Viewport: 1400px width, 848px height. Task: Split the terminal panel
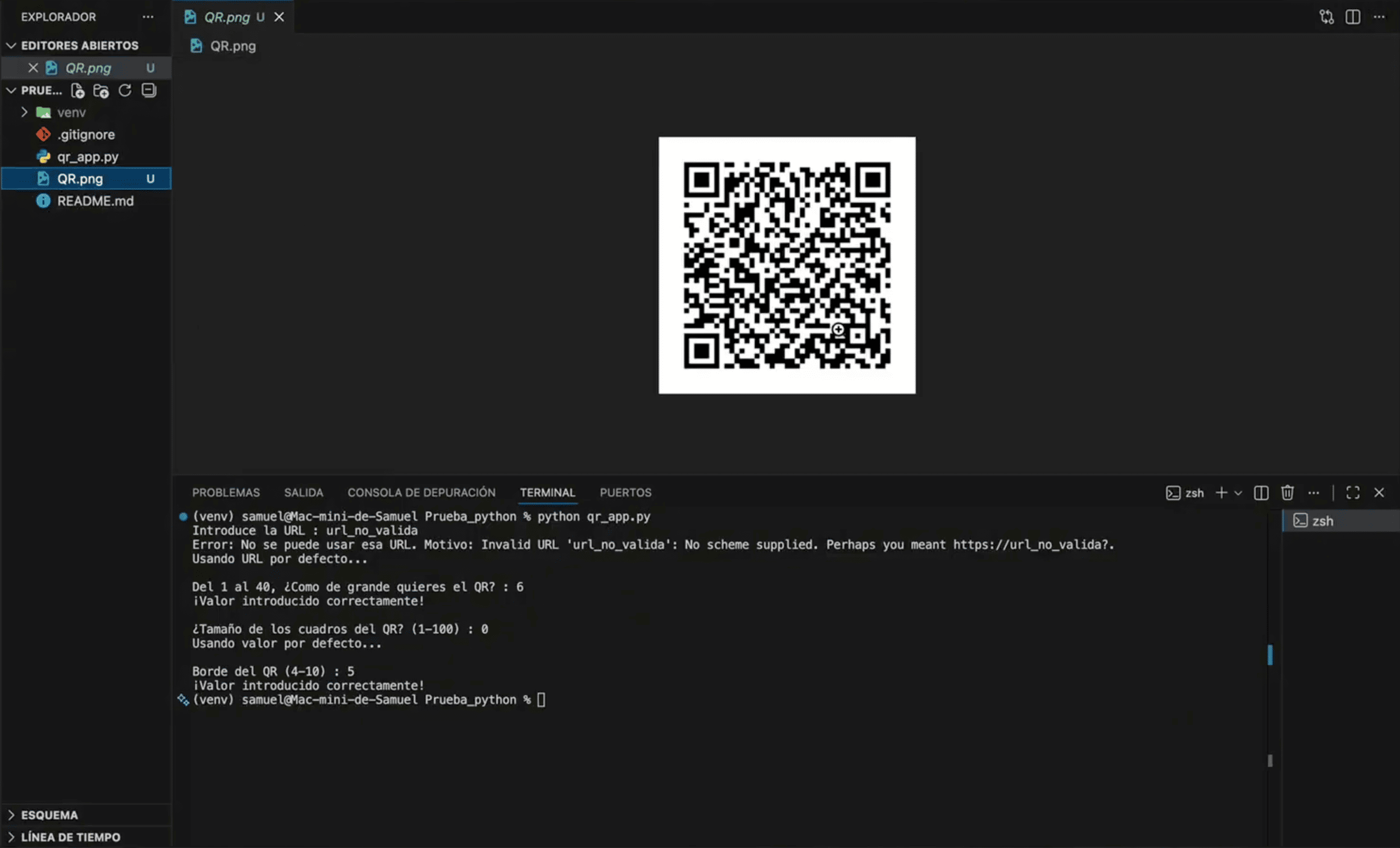(1261, 493)
